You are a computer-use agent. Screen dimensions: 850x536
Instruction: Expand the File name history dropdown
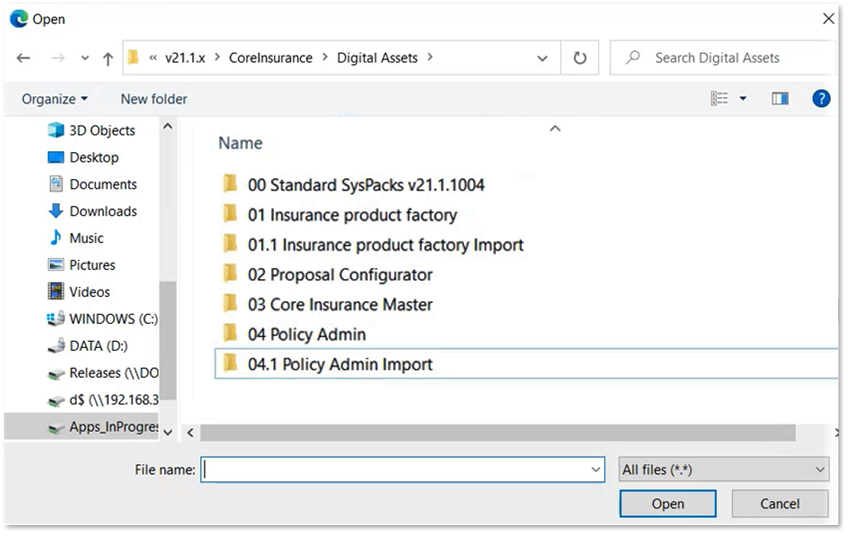(596, 469)
